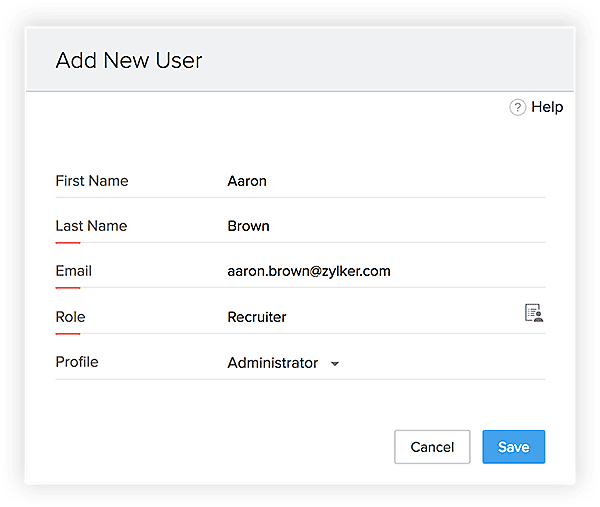This screenshot has height=507, width=600.
Task: Click the email field with aaron.brown@zylker.com
Action: [x=386, y=271]
